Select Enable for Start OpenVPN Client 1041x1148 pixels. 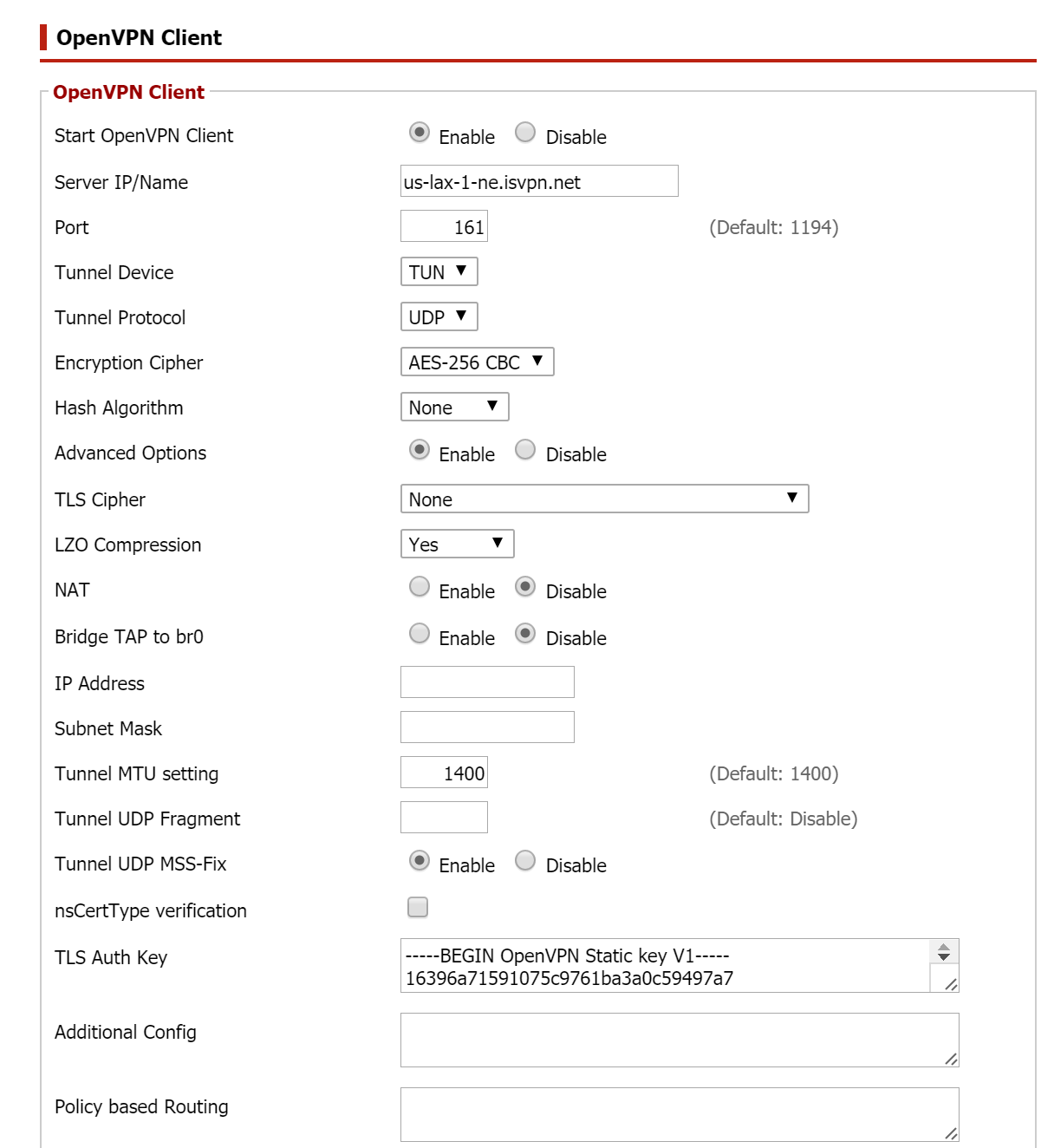pyautogui.click(x=420, y=133)
